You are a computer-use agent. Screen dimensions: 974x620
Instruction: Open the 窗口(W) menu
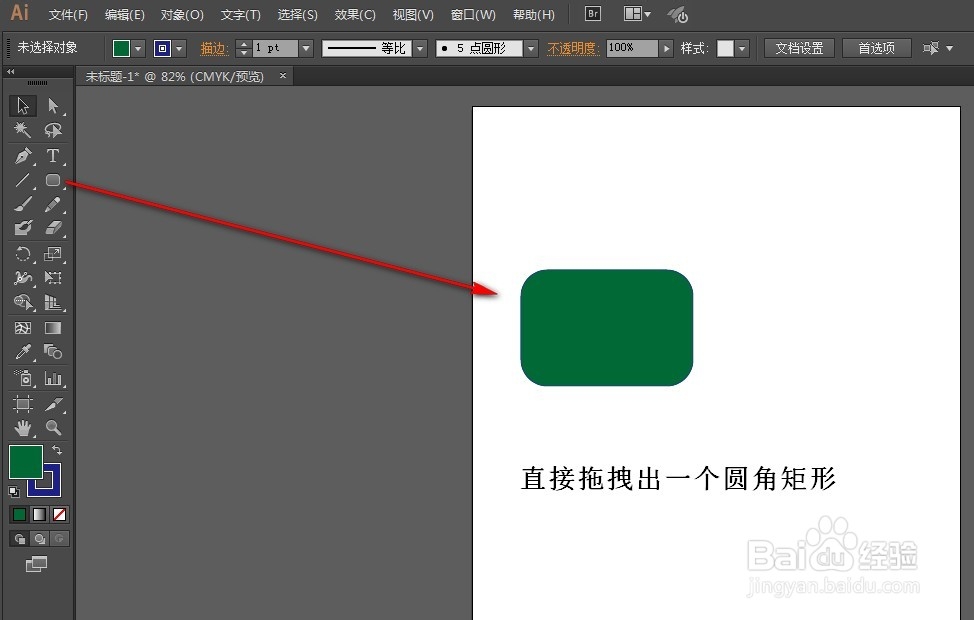pyautogui.click(x=472, y=14)
